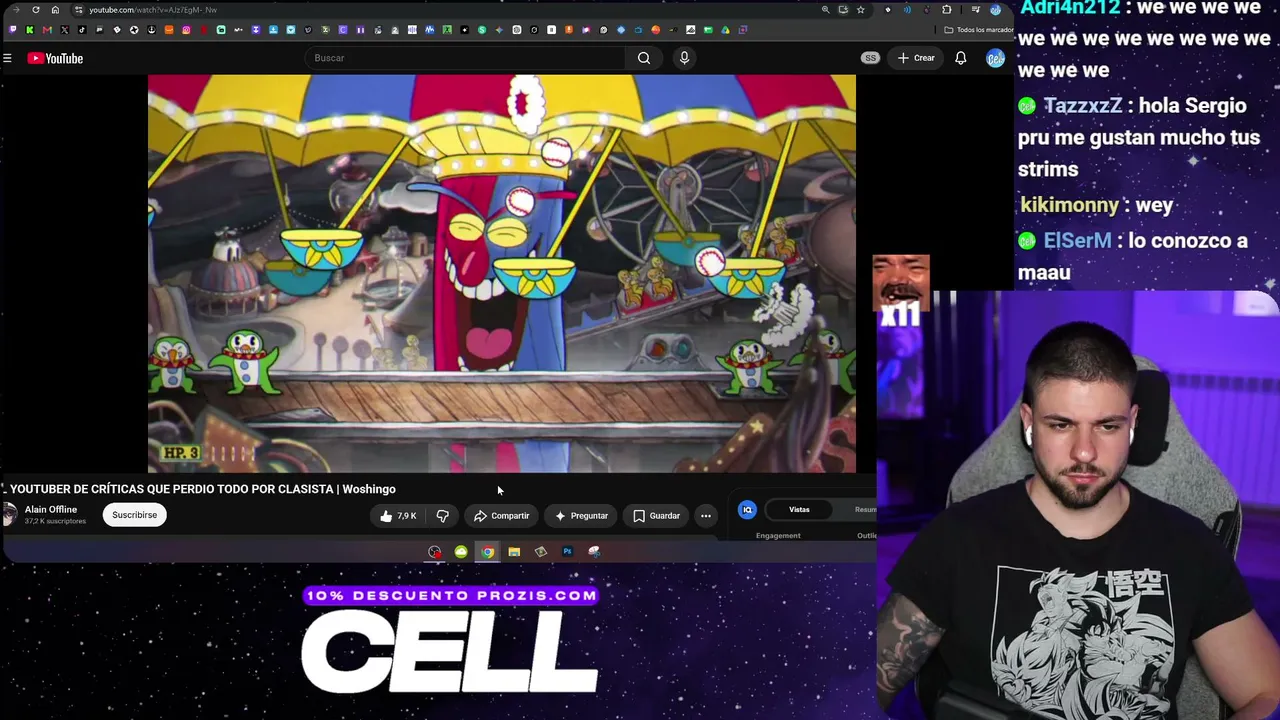
Task: Reload the page in the browser
Action: point(36,10)
